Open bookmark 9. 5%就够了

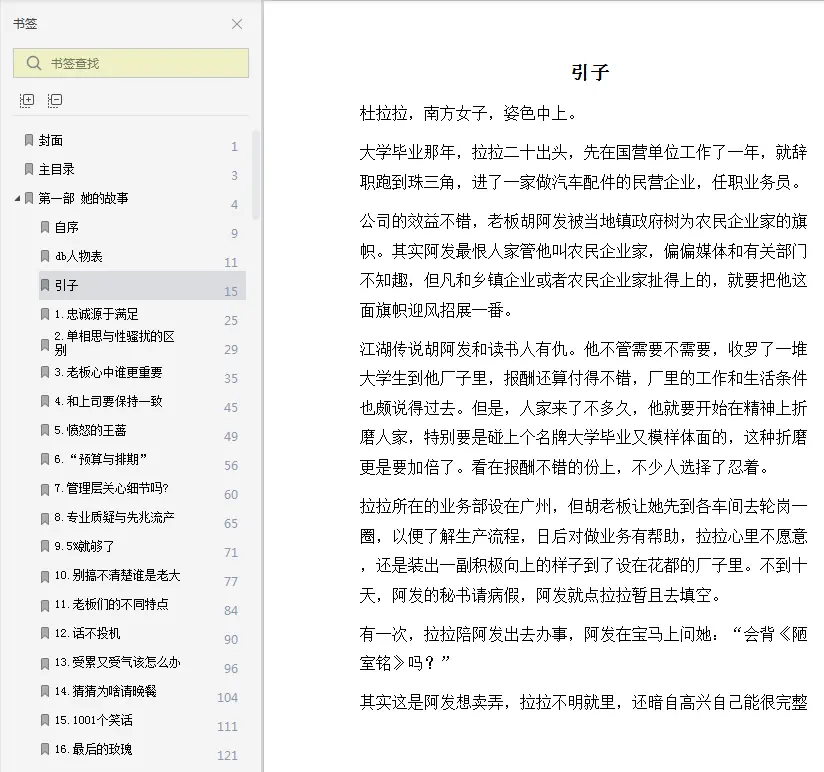[x=84, y=546]
